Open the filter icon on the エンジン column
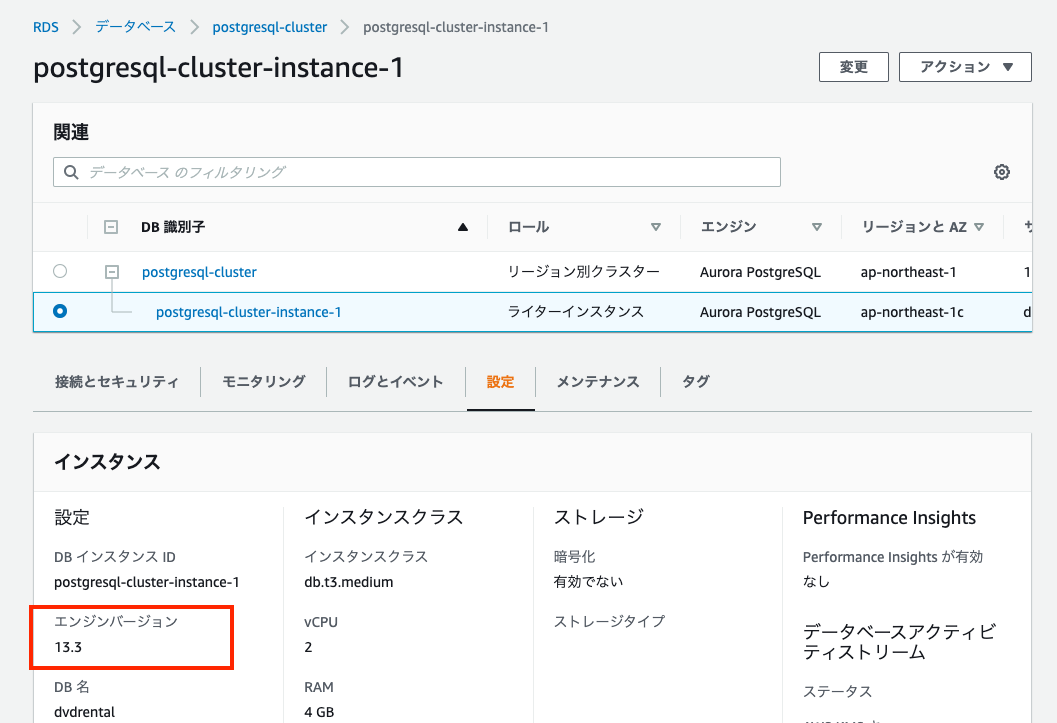This screenshot has height=723, width=1057. (817, 226)
